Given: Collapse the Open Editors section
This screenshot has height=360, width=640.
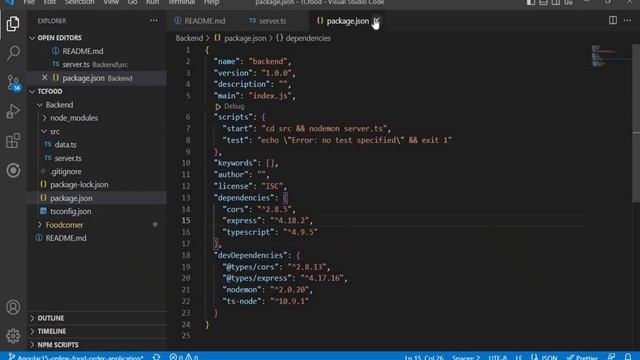Looking at the screenshot, I should pyautogui.click(x=32, y=38).
